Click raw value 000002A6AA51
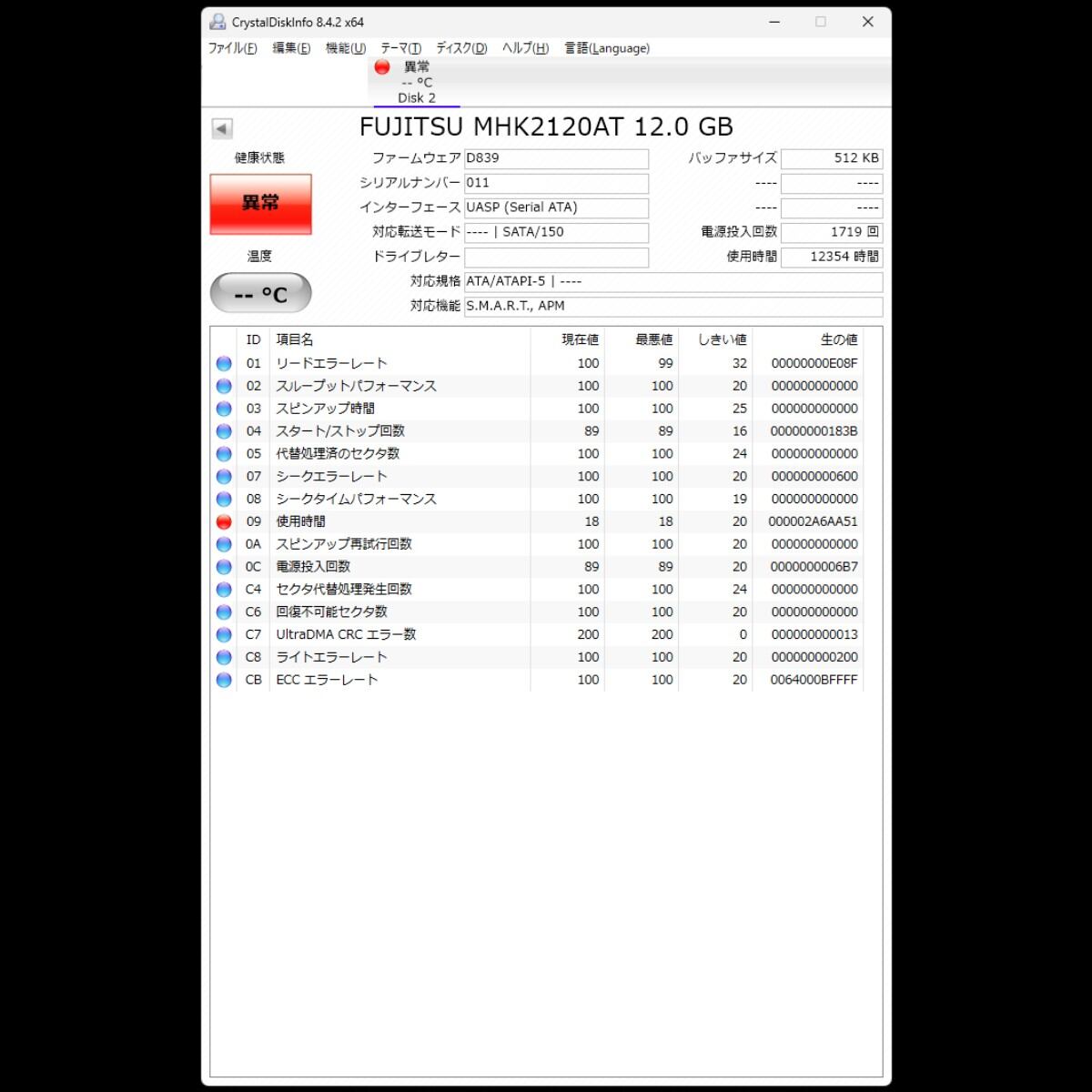The height and width of the screenshot is (1092, 1092). click(813, 522)
